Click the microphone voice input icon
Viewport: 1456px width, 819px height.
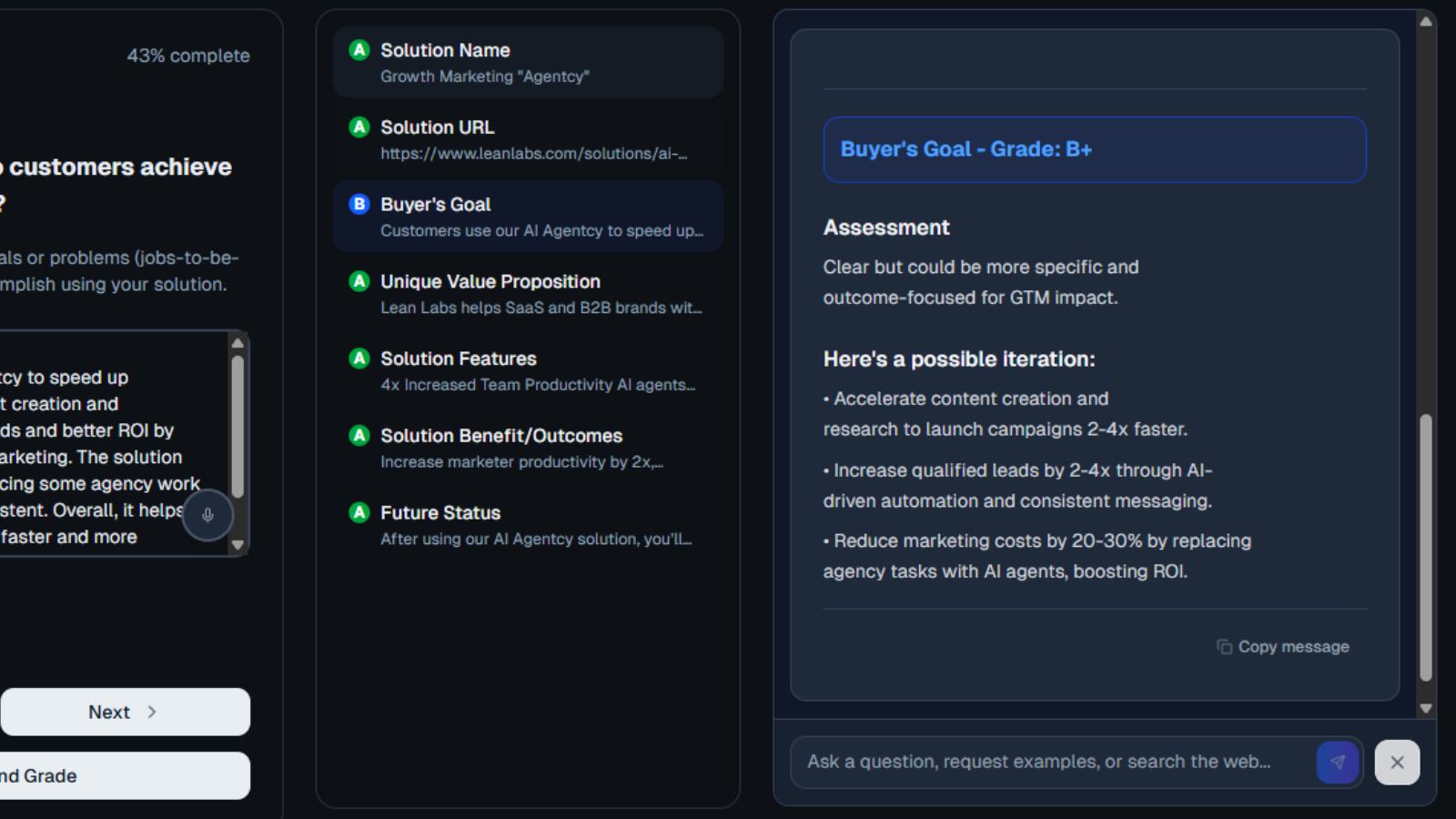pos(207,515)
